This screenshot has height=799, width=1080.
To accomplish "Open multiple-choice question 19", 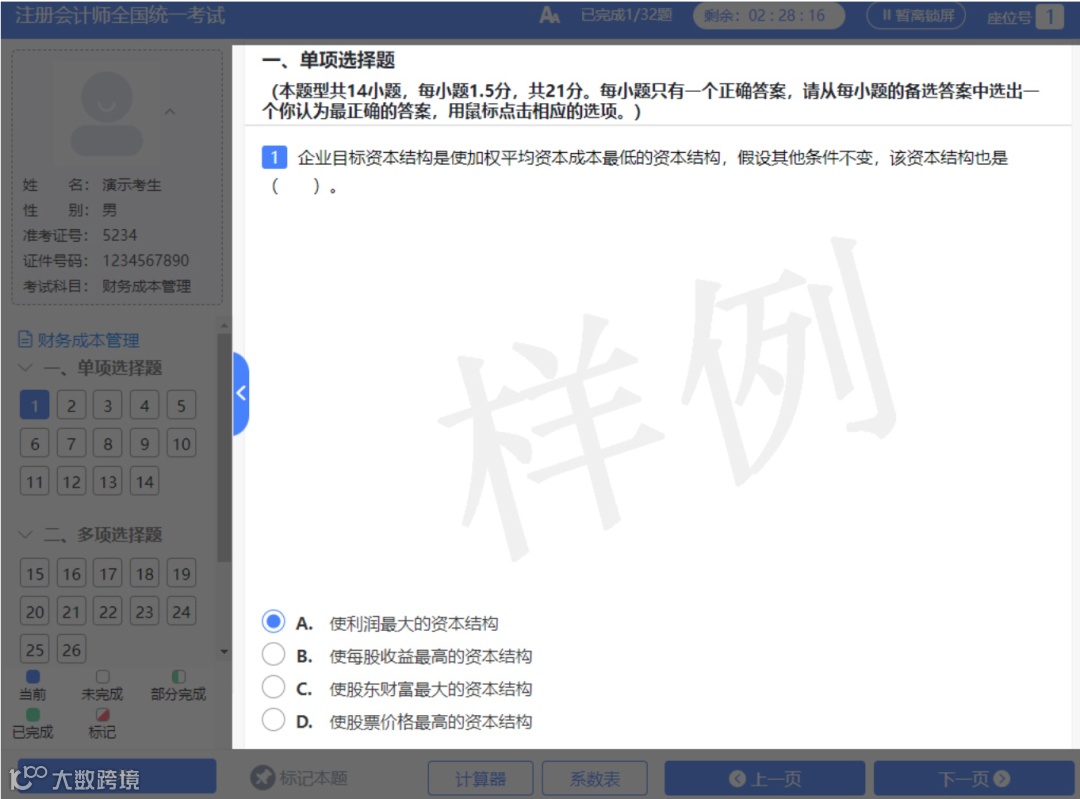I will pos(181,572).
